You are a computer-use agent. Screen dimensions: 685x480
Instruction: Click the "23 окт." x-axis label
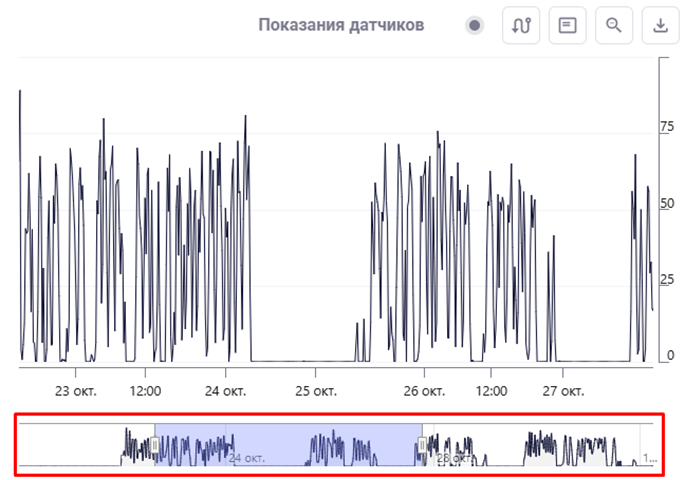[76, 387]
